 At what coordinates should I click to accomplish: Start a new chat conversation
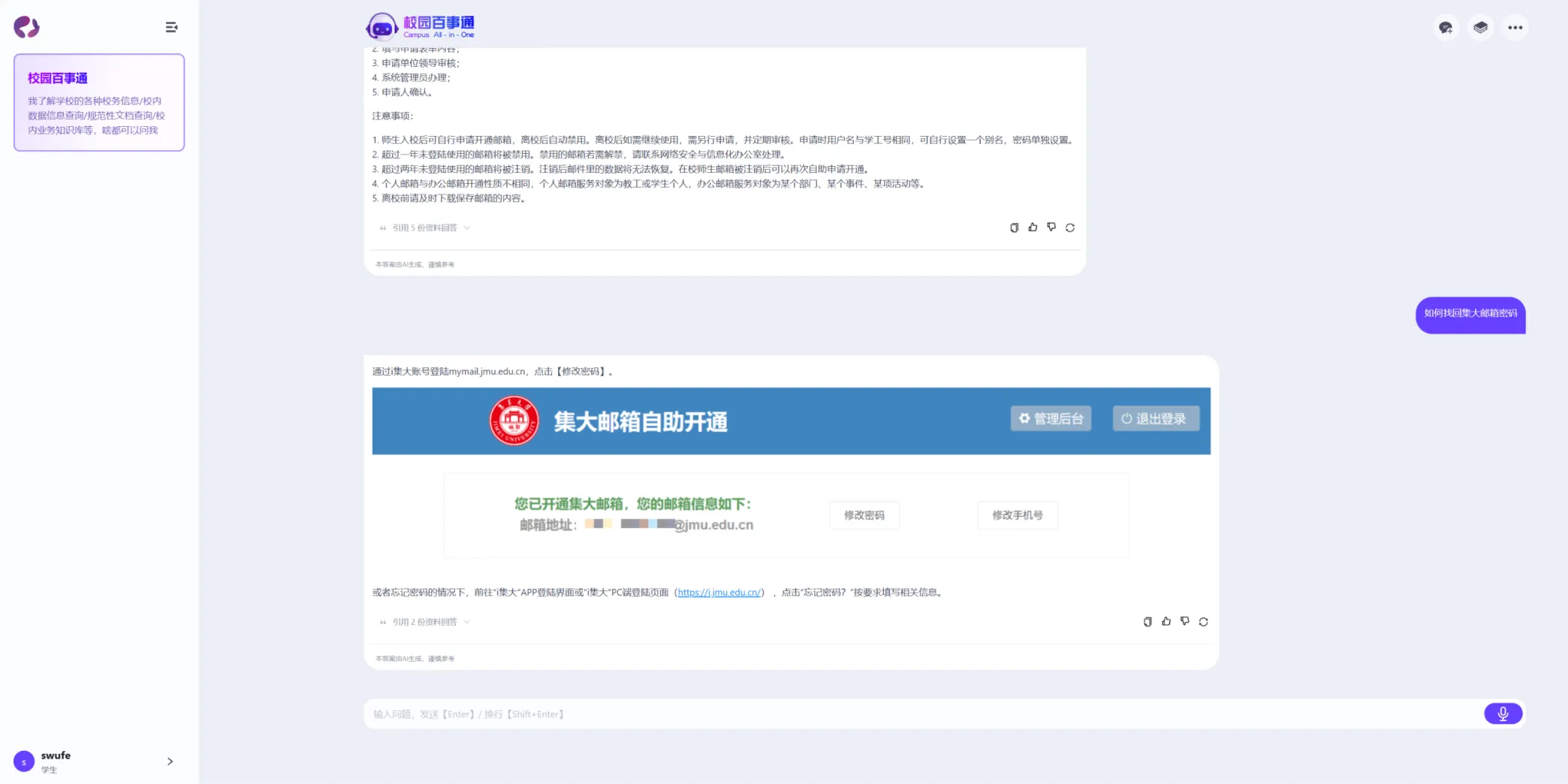pyautogui.click(x=1446, y=28)
